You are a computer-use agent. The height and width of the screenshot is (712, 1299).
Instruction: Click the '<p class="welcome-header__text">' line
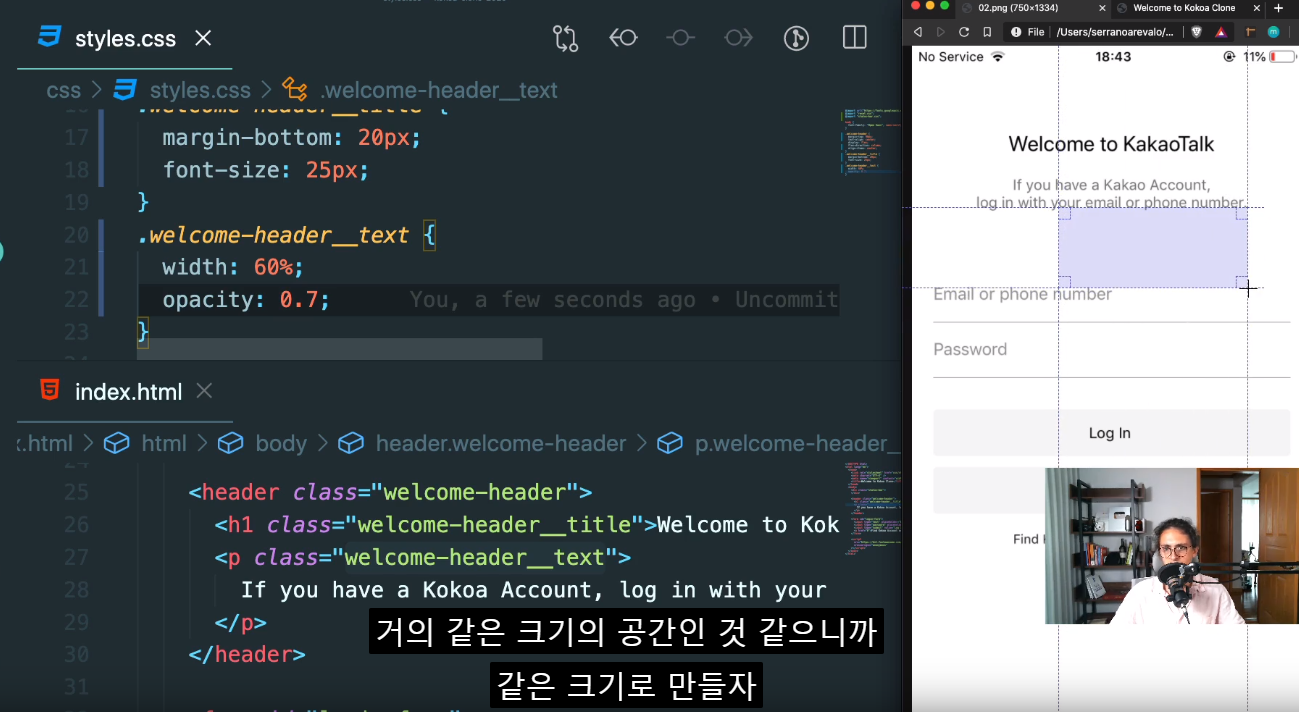pos(423,557)
